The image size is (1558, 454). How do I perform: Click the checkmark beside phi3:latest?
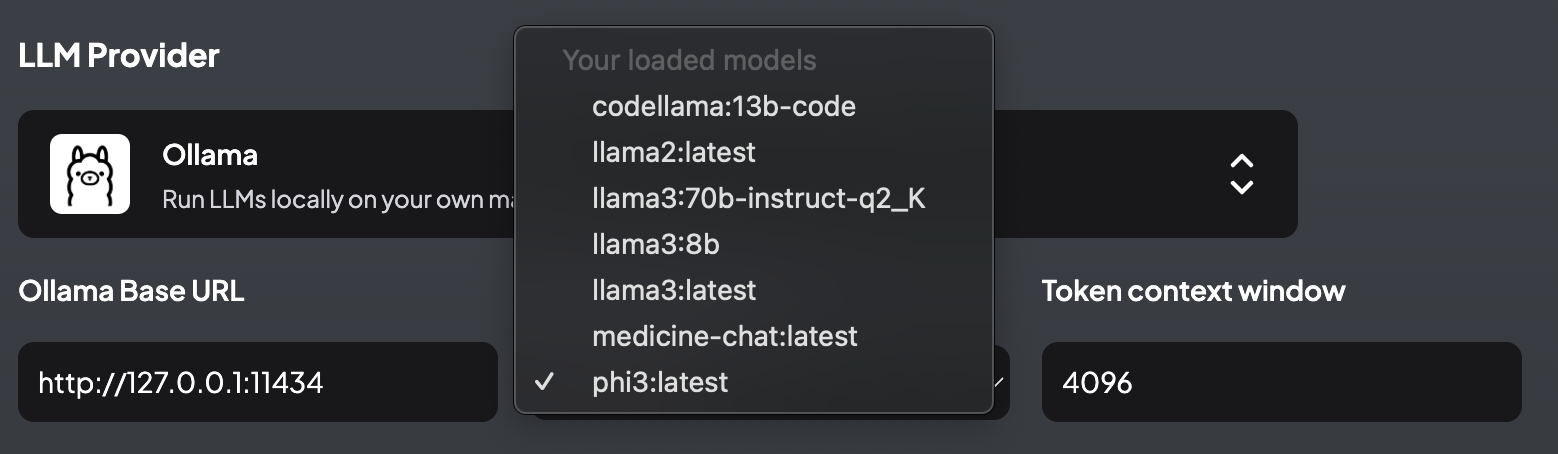point(545,382)
